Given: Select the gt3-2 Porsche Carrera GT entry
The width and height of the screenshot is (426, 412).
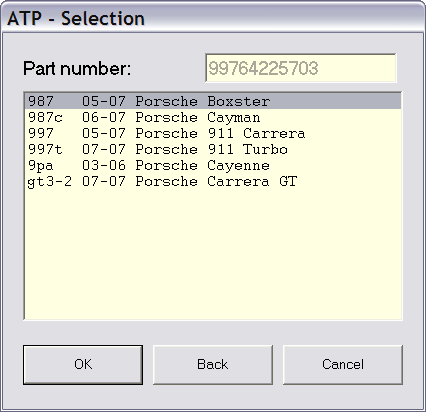Looking at the screenshot, I should coord(213,181).
